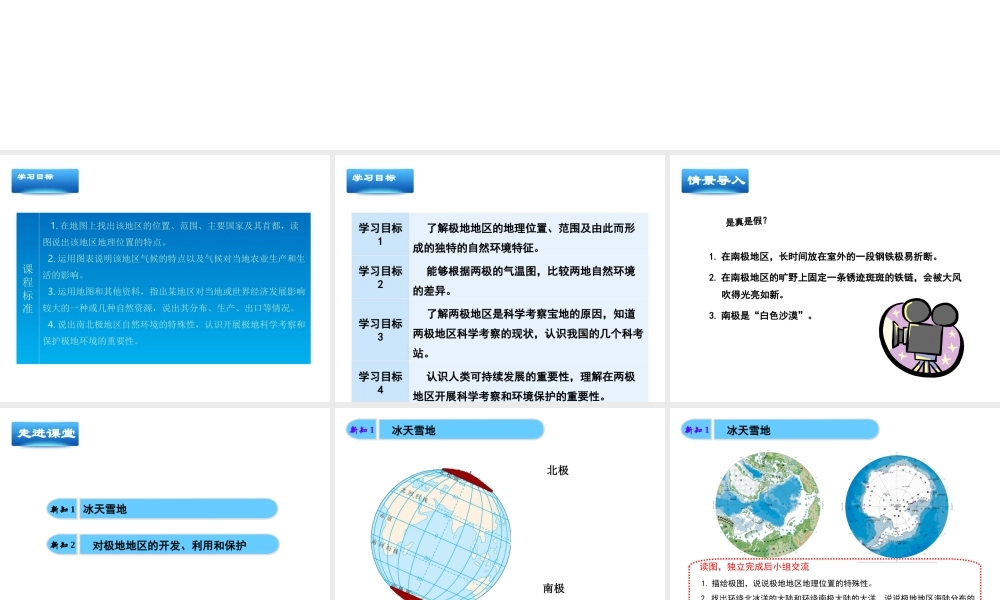Click red text 读图,独立完成后小组交流
Screen dimensions: 1000x600
pyautogui.click(x=754, y=566)
